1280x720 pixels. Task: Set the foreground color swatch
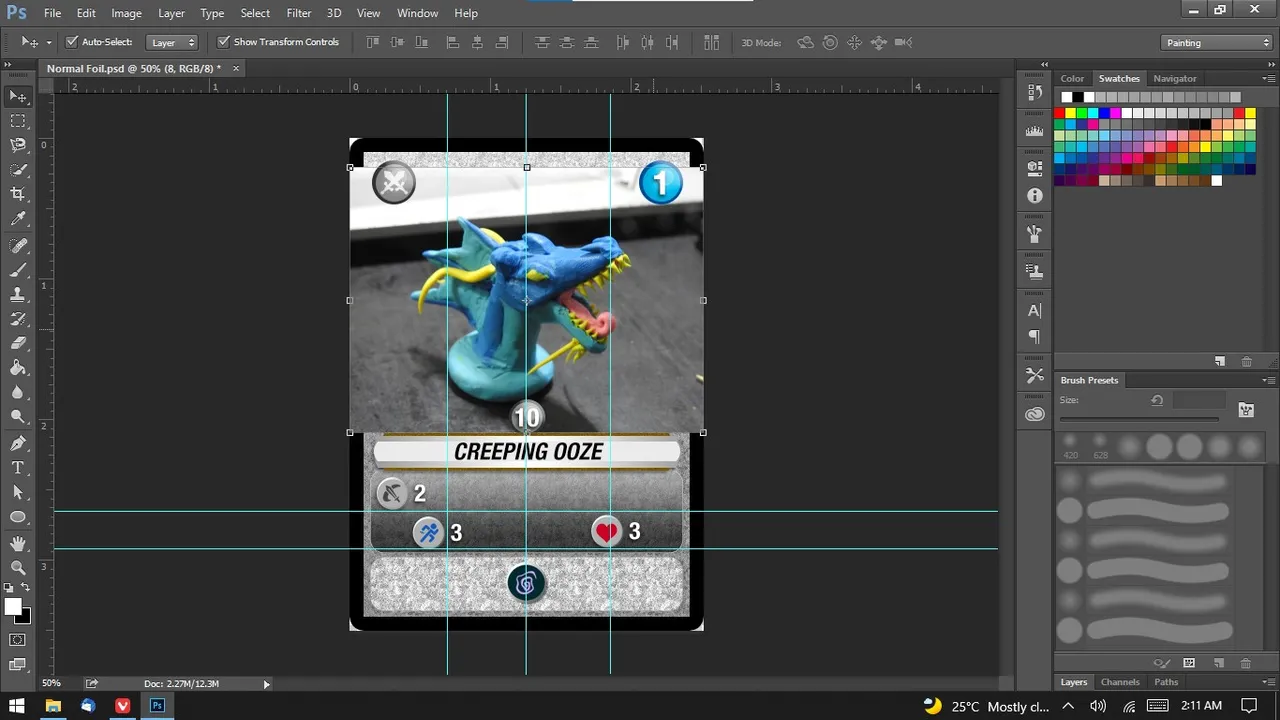point(12,607)
